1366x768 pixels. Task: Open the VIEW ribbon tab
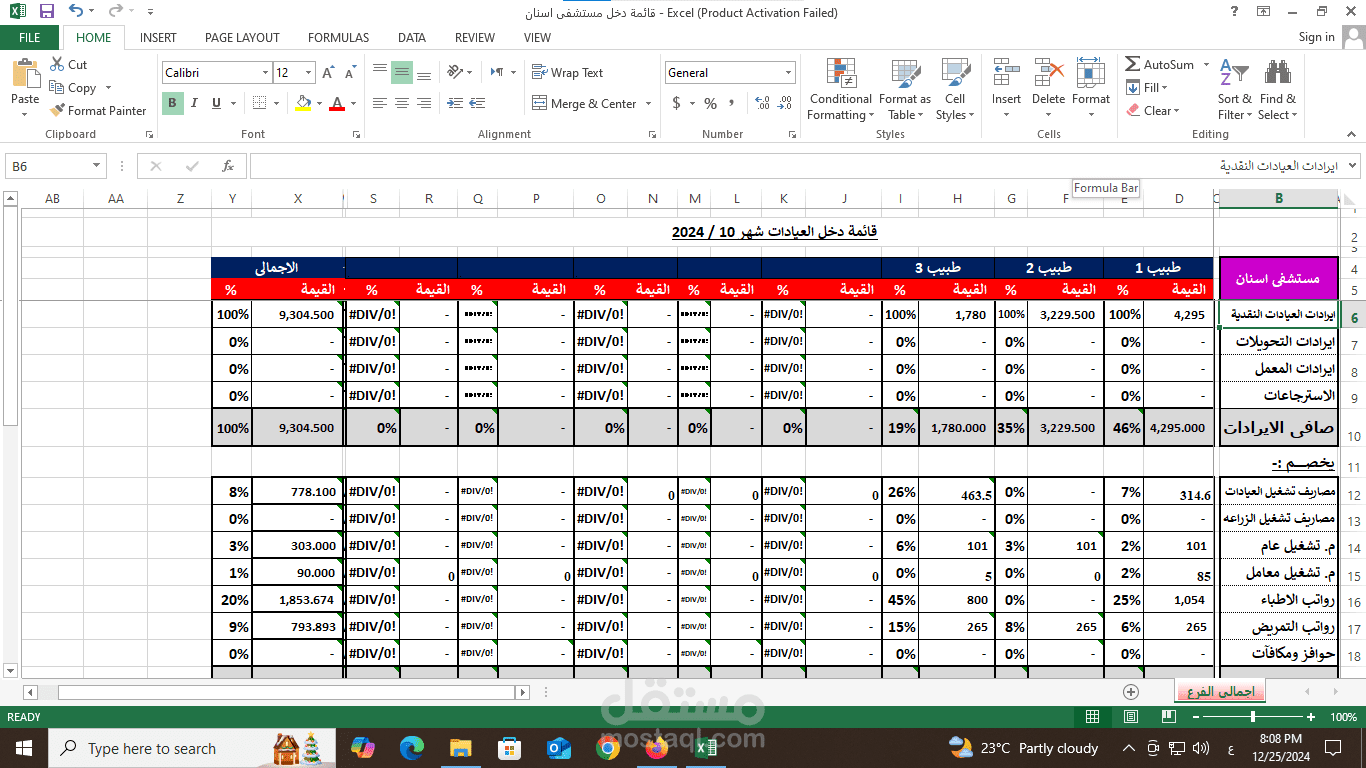pyautogui.click(x=537, y=38)
